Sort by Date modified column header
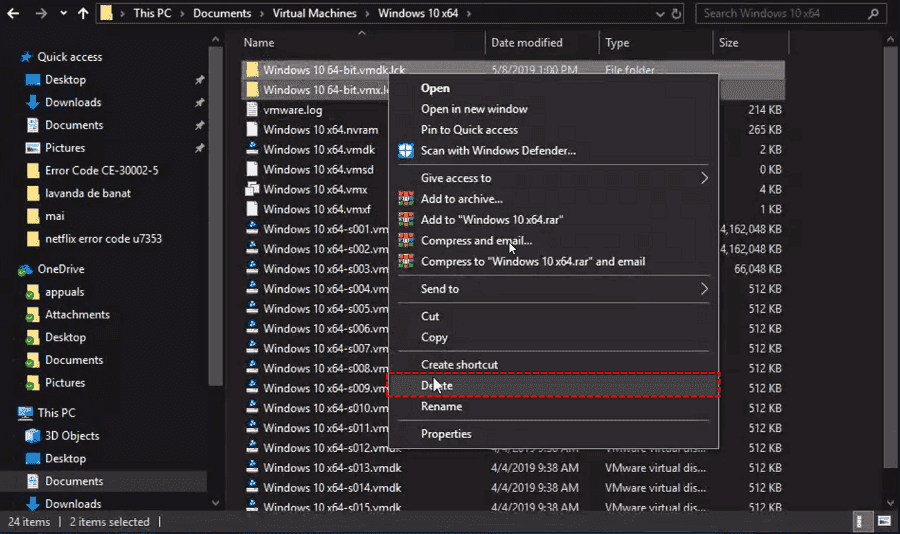This screenshot has height=534, width=900. [526, 42]
